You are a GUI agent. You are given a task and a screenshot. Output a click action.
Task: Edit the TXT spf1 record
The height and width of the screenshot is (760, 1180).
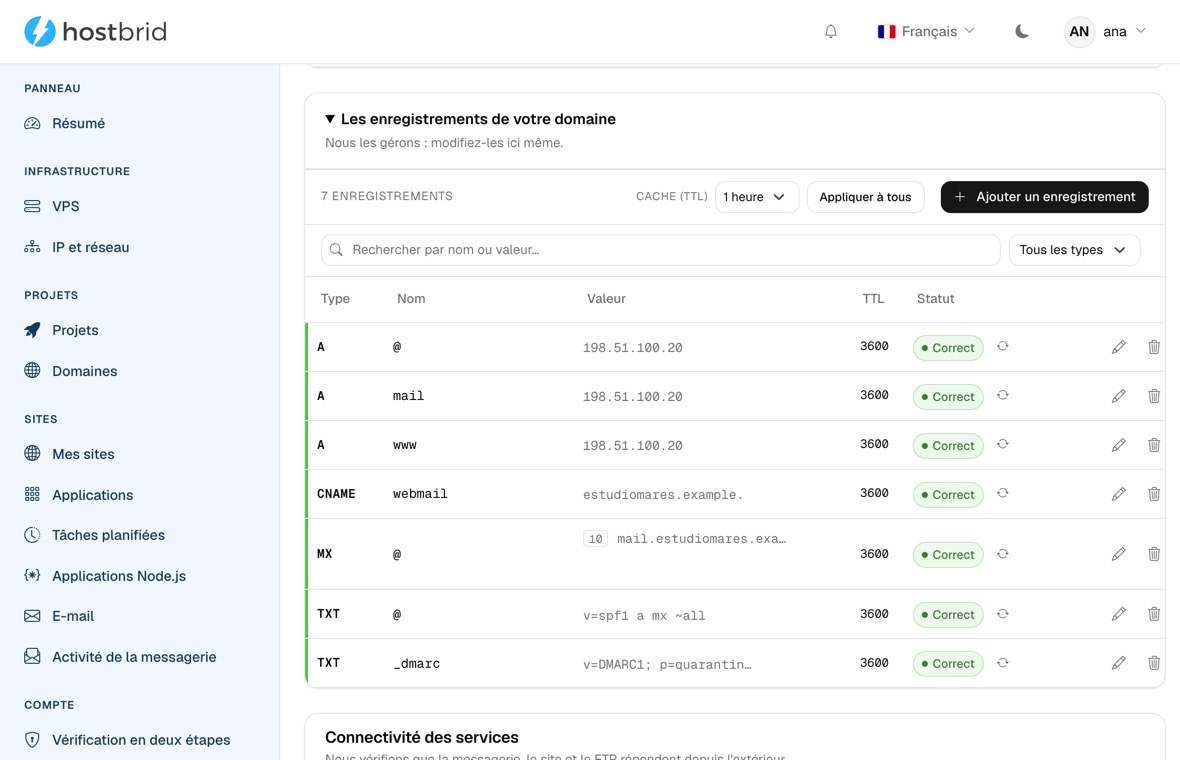pos(1118,614)
